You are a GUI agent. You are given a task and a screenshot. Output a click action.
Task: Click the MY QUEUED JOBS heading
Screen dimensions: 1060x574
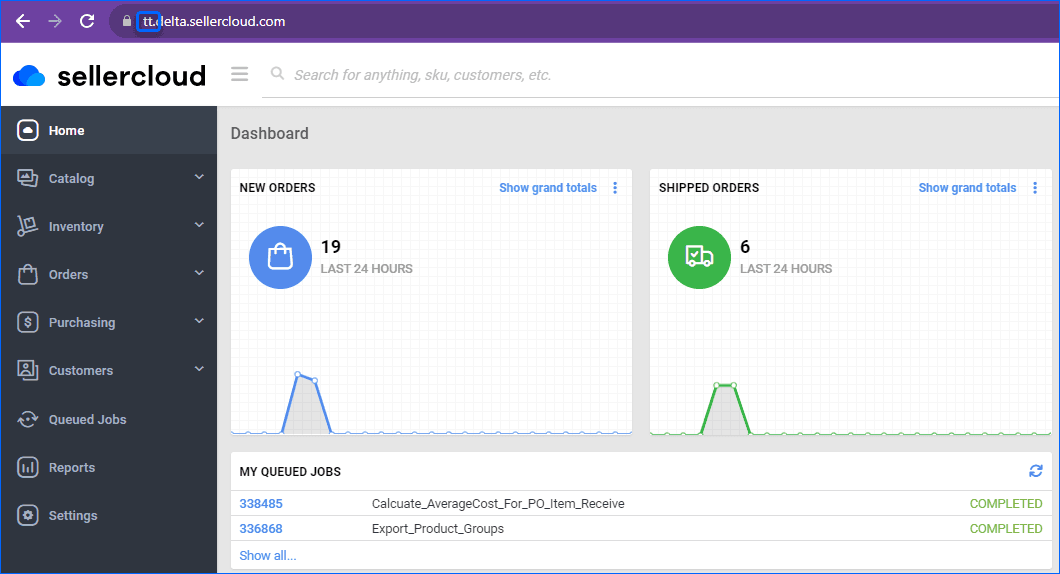point(290,472)
